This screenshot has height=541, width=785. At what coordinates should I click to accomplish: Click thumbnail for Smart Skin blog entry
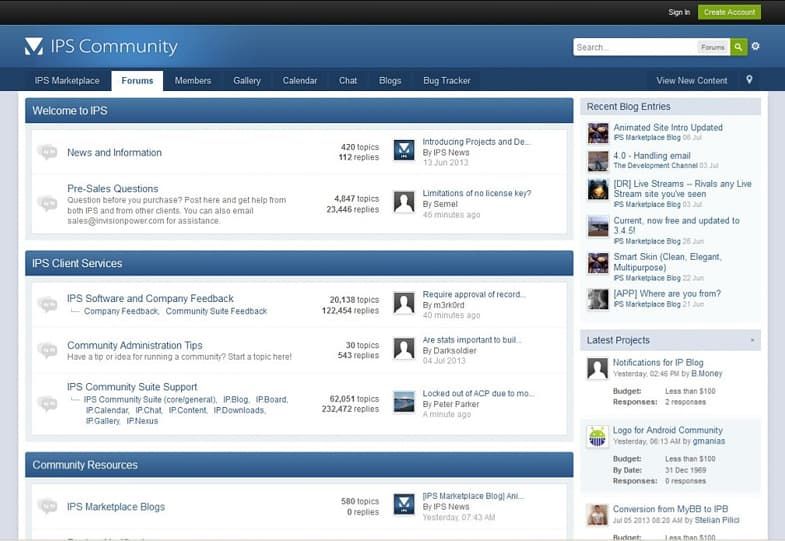pos(598,263)
